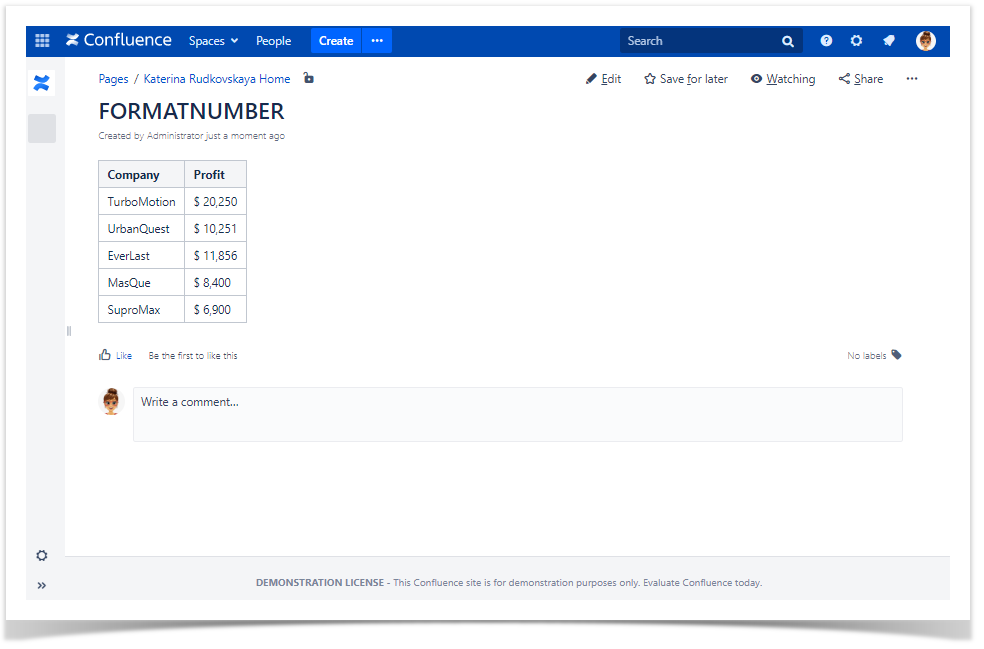The image size is (984, 649).
Task: Expand the Spaces dropdown menu
Action: pos(213,41)
